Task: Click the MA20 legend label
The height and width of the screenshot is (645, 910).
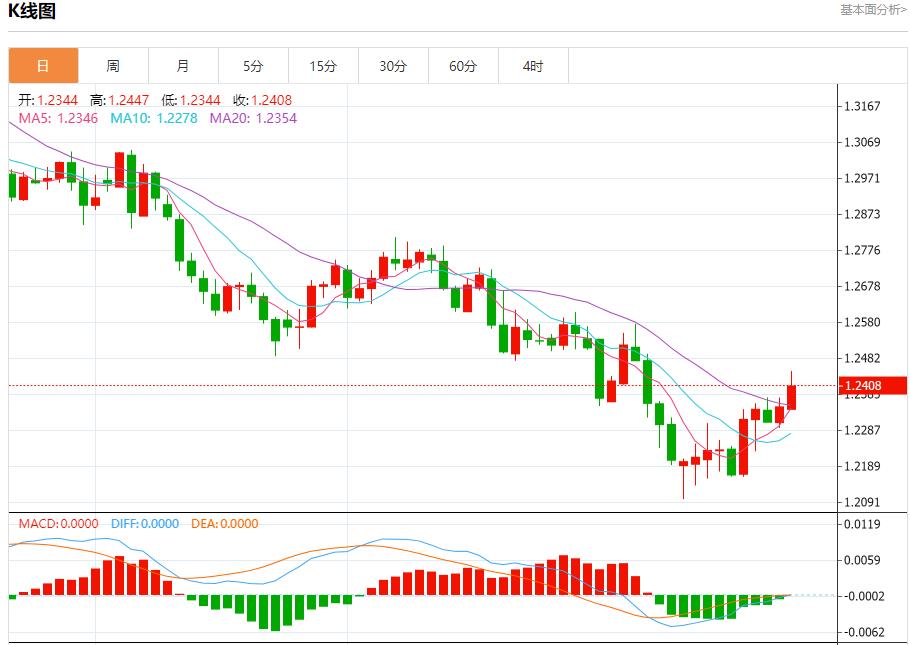Action: click(x=253, y=118)
